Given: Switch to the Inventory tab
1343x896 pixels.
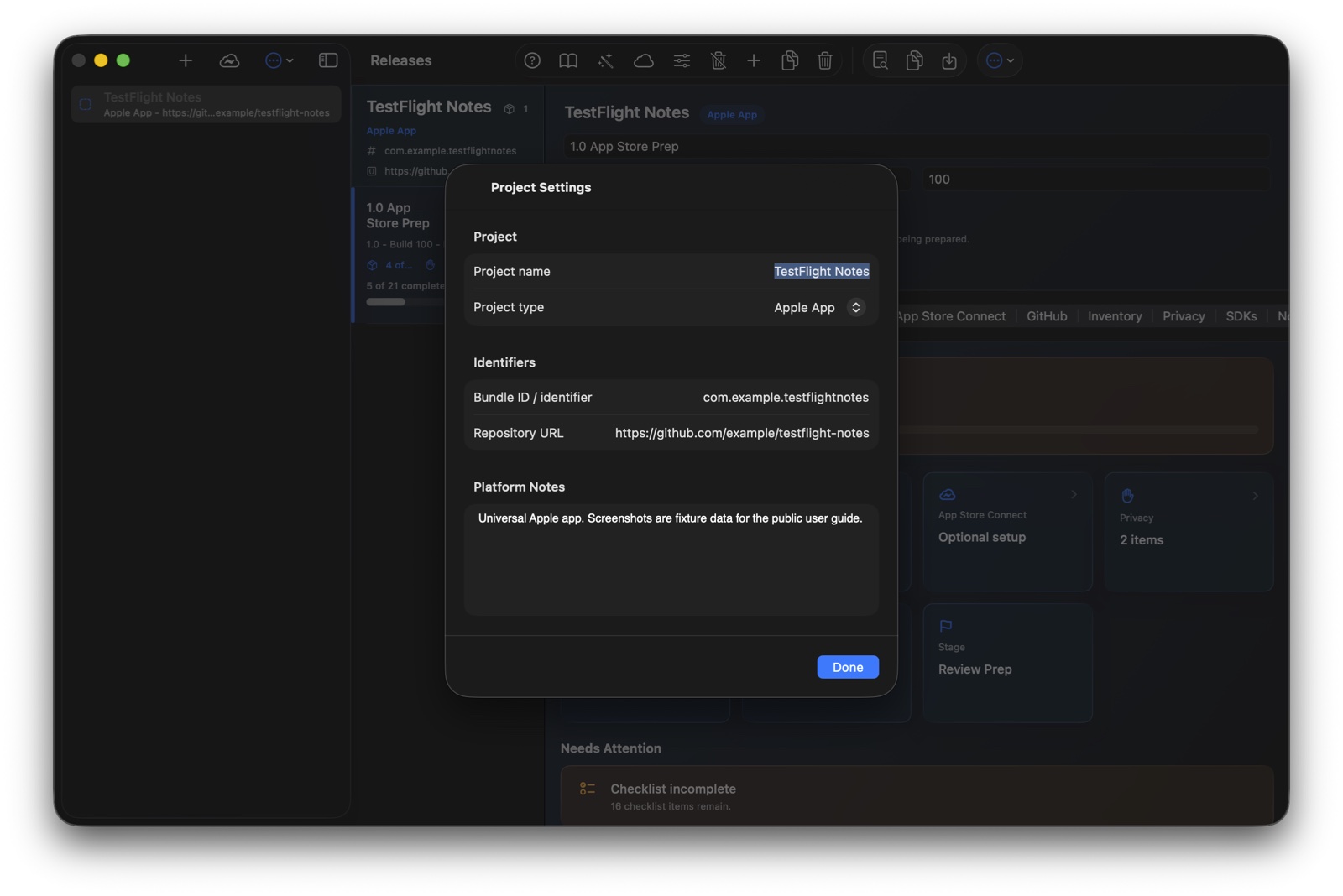Looking at the screenshot, I should 1115,316.
